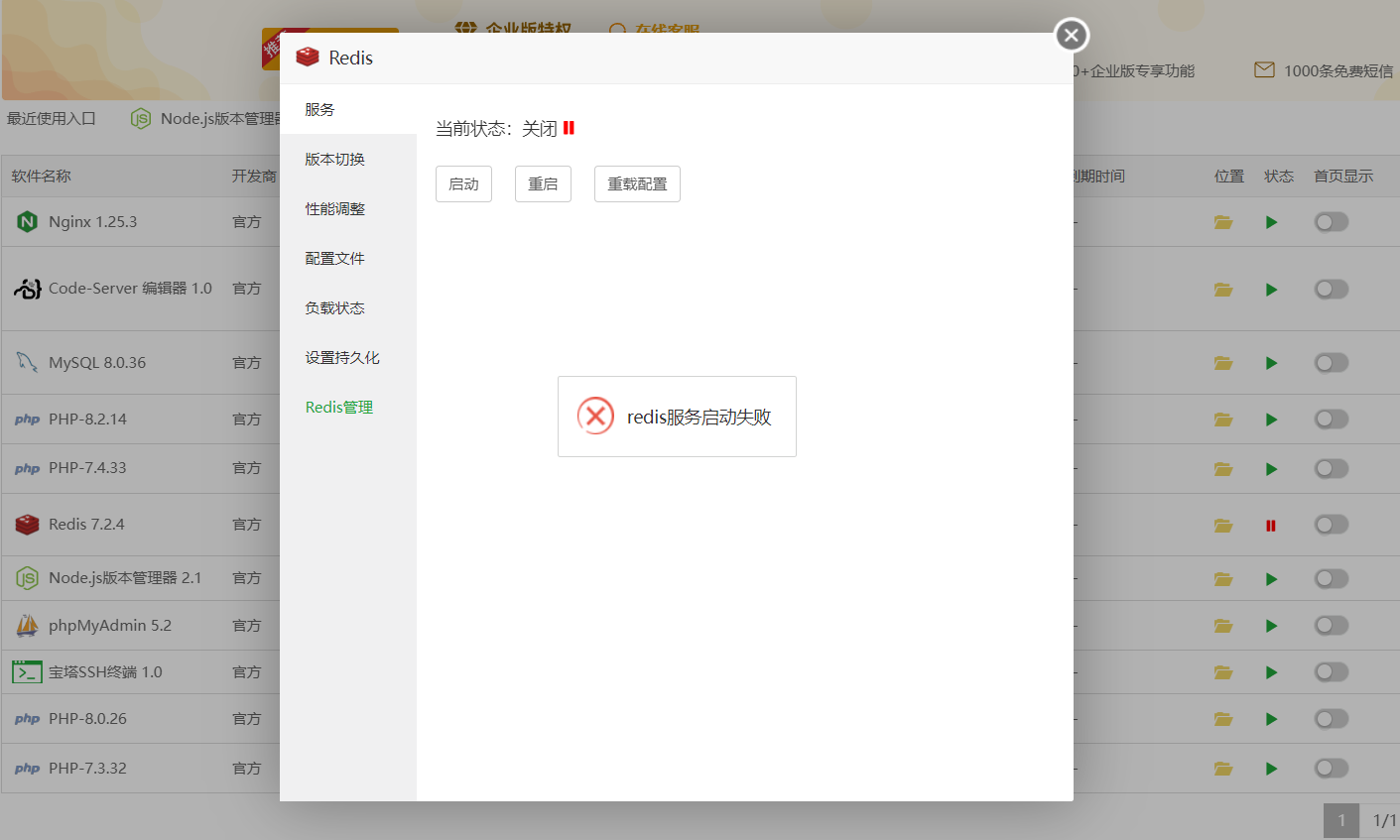Toggle homepage display for PHP-8.0.26

1332,718
